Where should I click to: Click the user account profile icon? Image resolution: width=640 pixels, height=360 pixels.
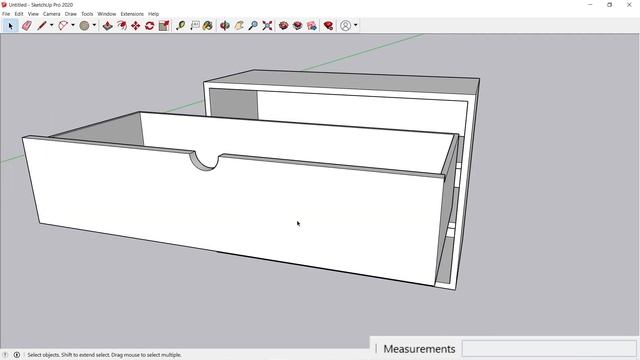tap(345, 26)
